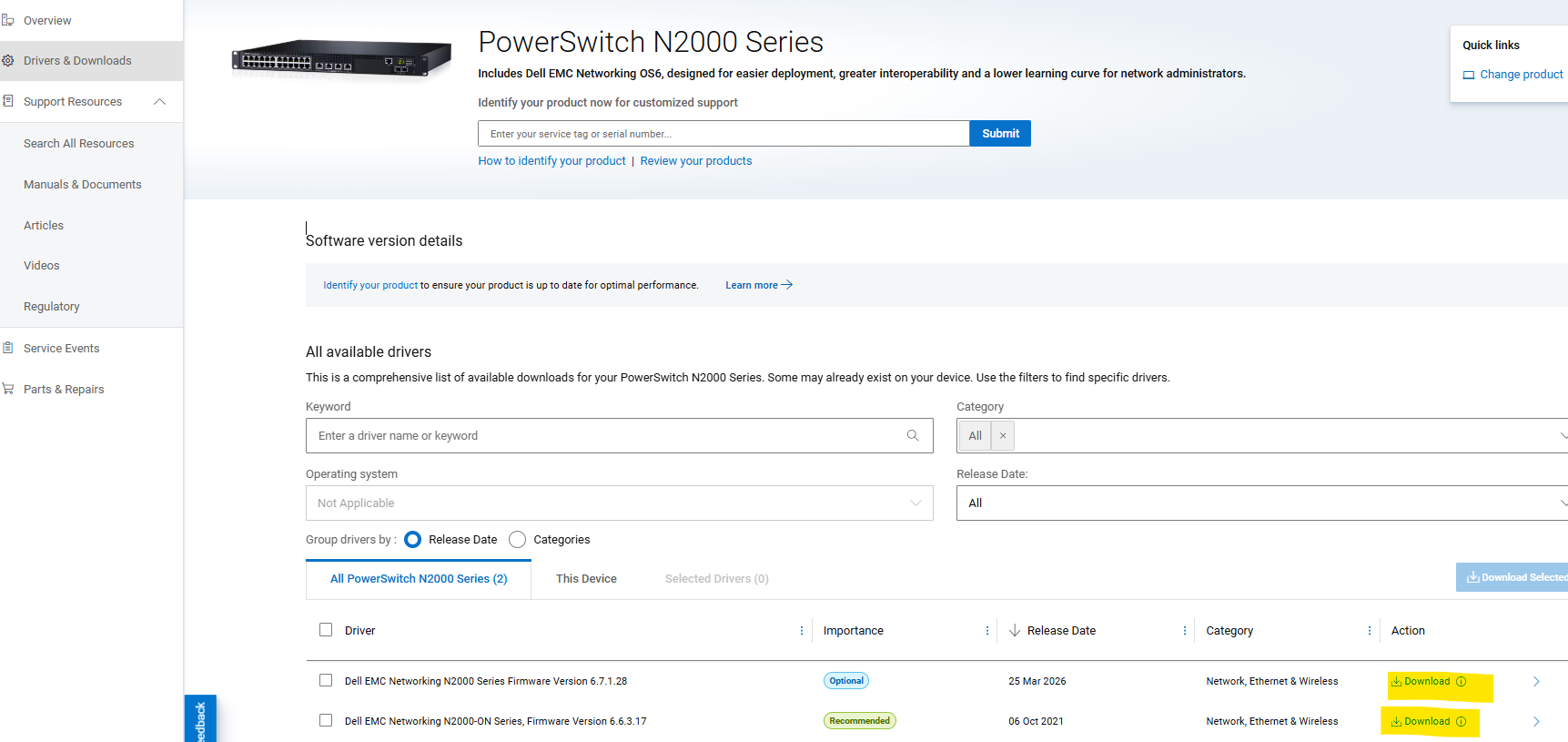Screen dimensions: 1568x742
Task: Click the Optional importance badge
Action: (846, 681)
